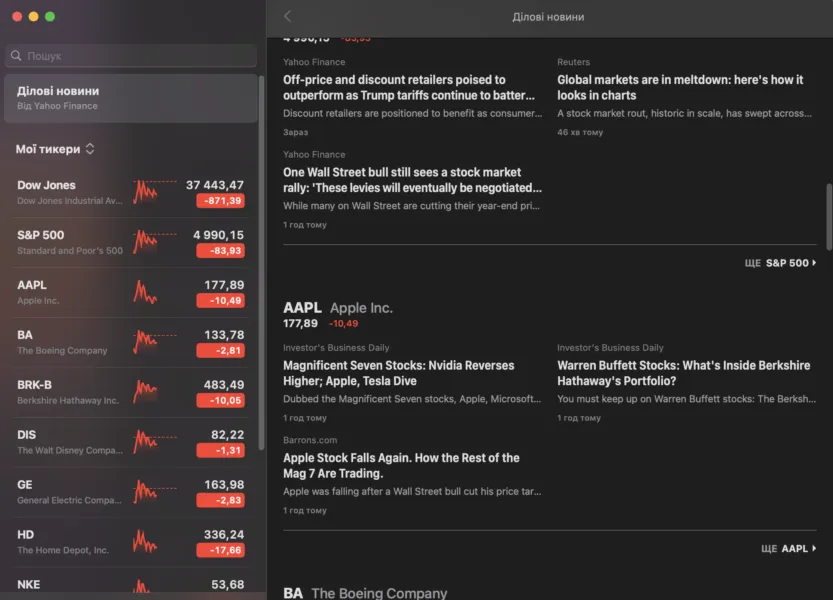833x600 pixels.
Task: Select the DIS Walt Disney ticker row
Action: click(x=131, y=442)
